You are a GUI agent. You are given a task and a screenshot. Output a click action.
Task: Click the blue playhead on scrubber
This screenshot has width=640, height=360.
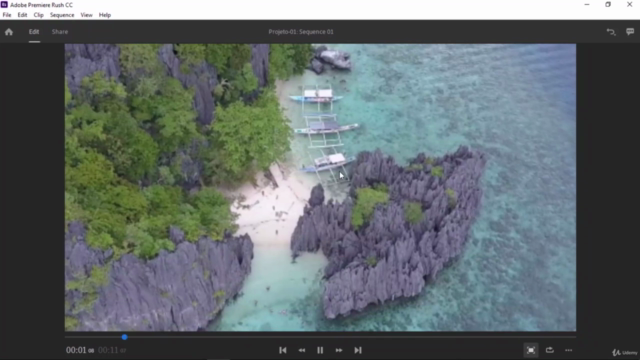point(124,337)
